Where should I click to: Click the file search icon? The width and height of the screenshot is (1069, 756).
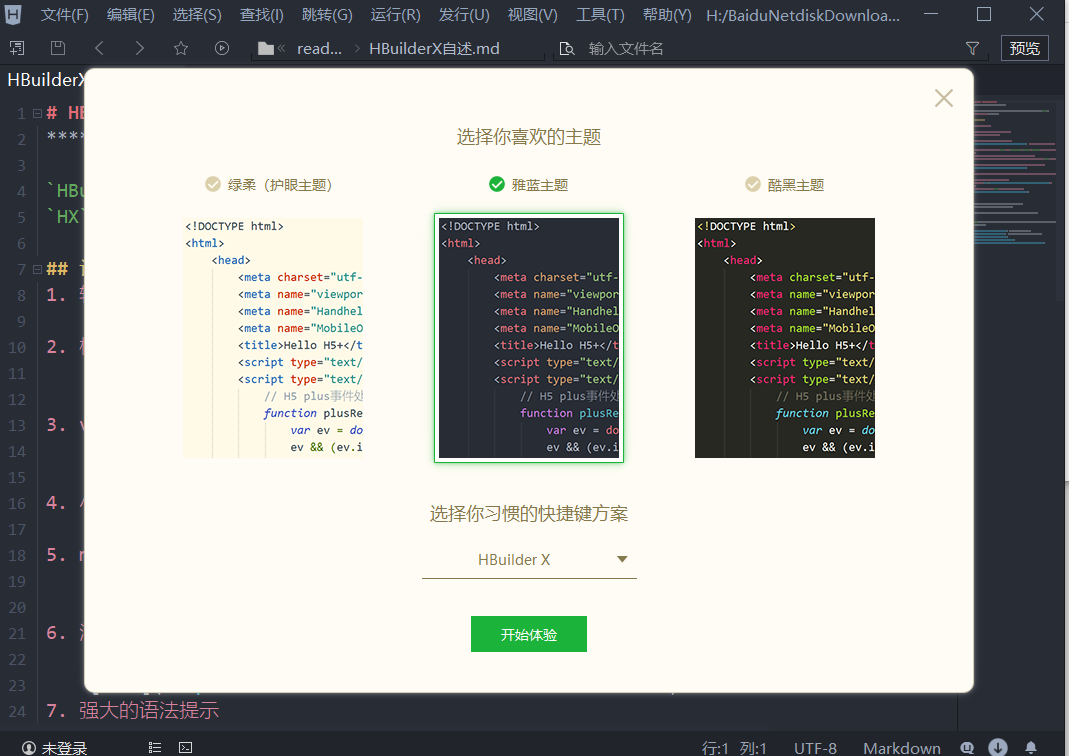[567, 48]
